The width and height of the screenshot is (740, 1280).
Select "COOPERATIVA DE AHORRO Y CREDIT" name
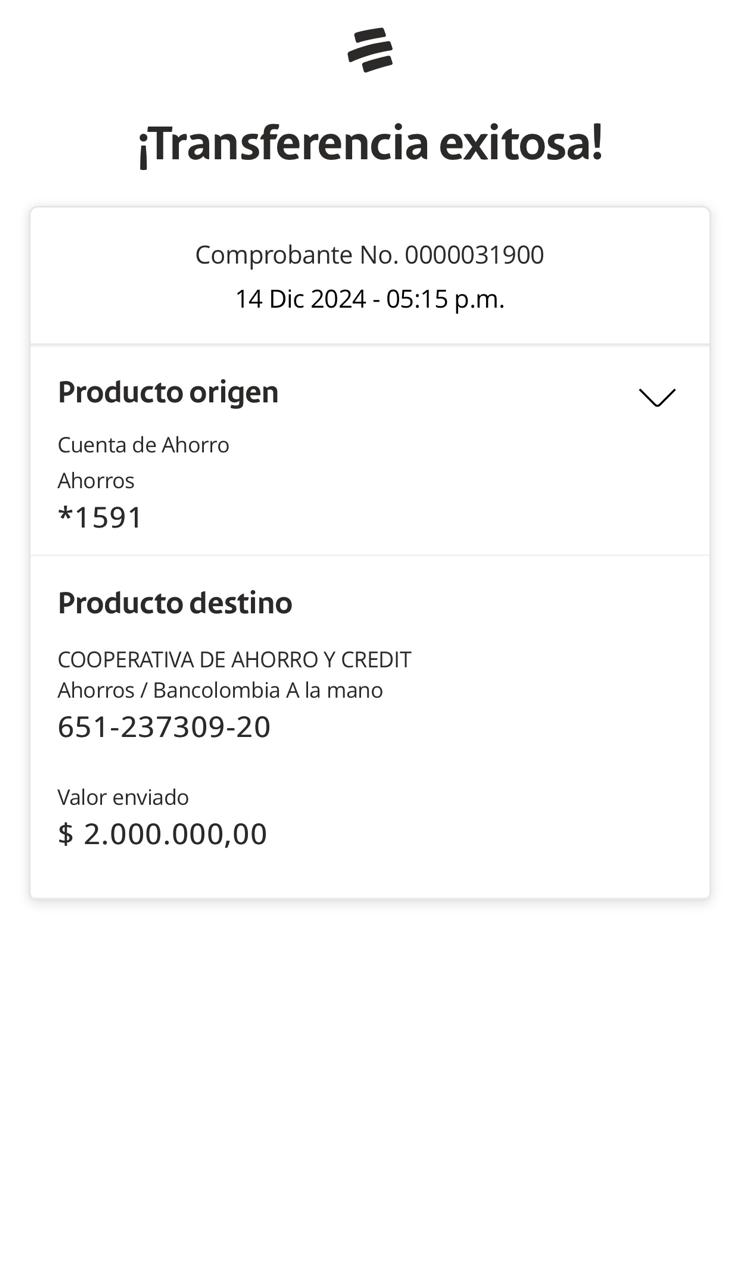[234, 660]
